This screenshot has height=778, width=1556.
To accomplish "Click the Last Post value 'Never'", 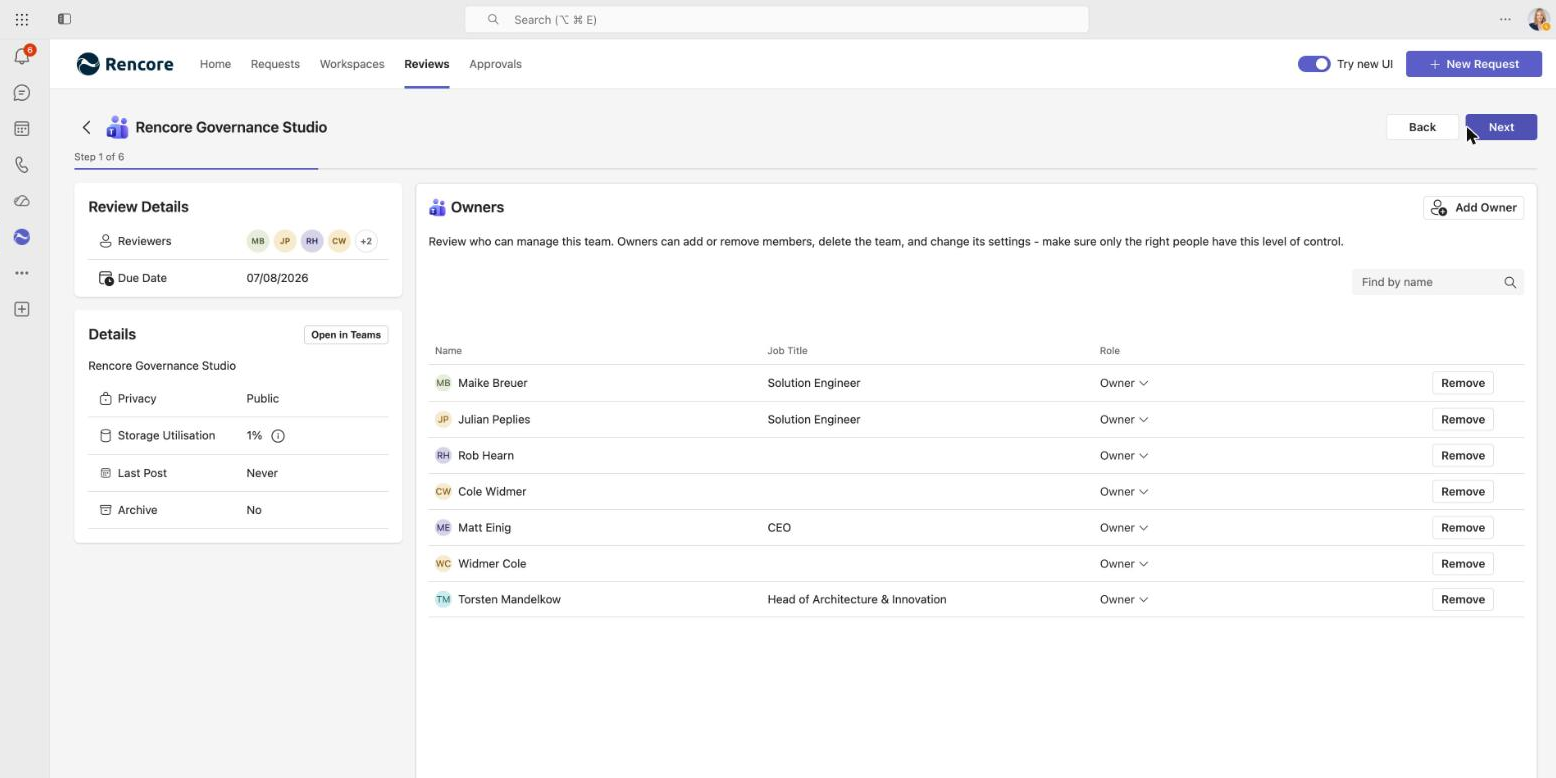I will point(262,473).
